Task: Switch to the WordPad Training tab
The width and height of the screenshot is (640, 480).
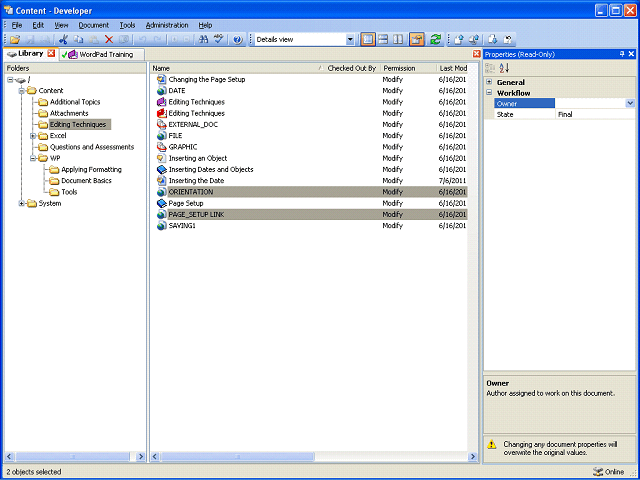Action: [102, 54]
